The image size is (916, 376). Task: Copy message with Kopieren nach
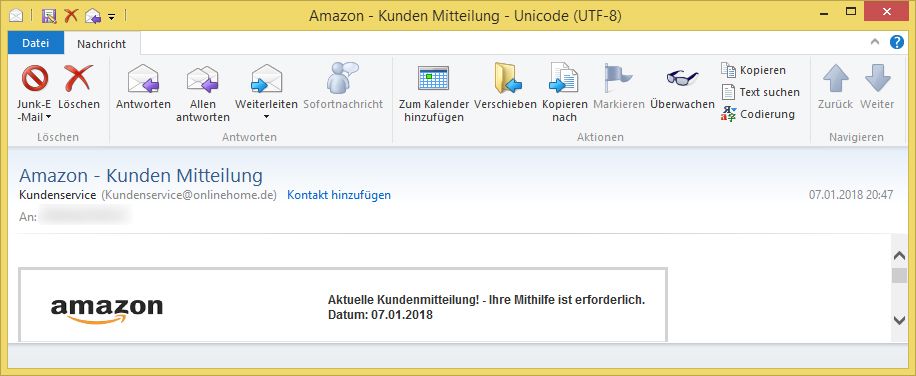[564, 93]
